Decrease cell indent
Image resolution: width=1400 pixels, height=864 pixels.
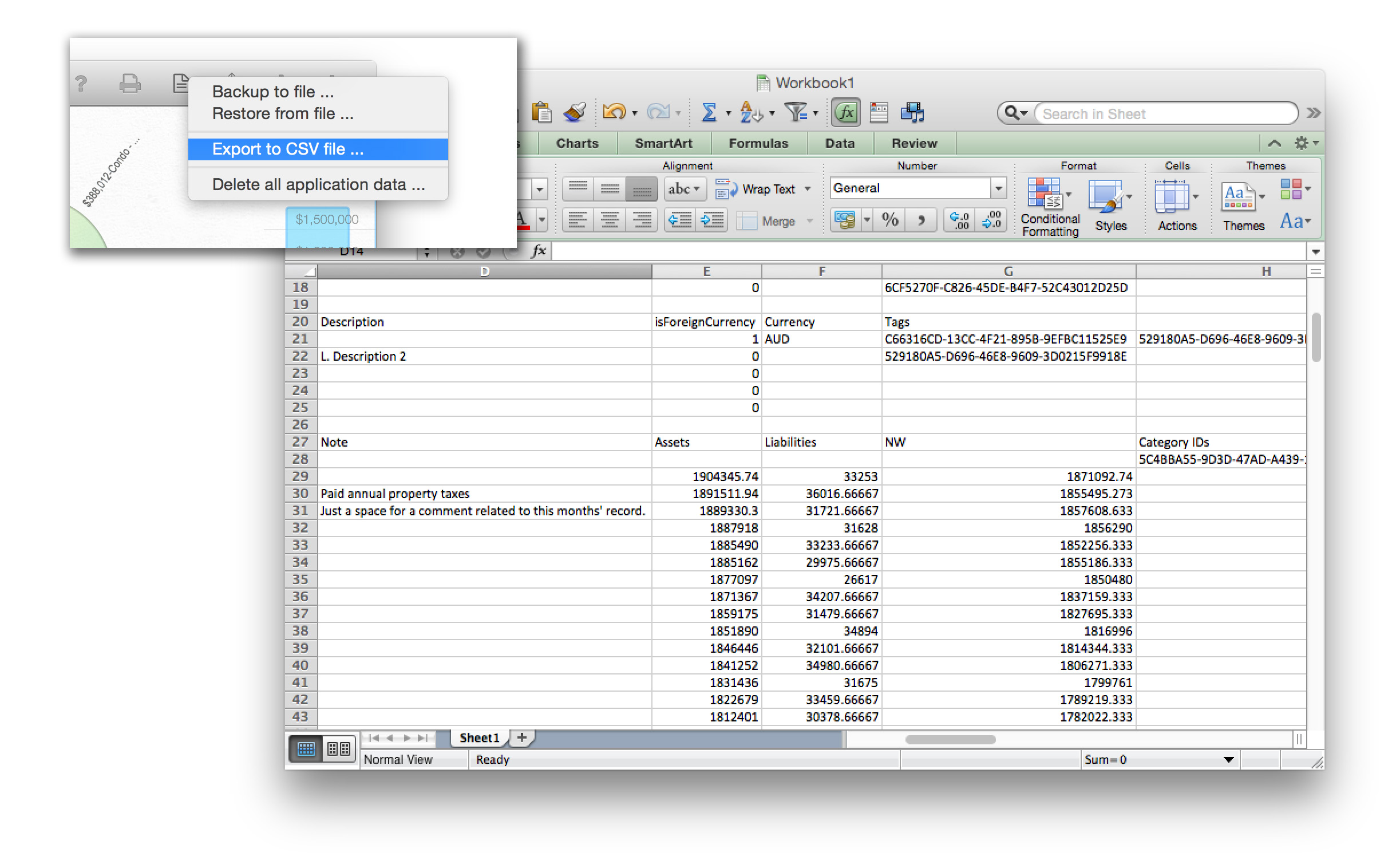pos(680,220)
